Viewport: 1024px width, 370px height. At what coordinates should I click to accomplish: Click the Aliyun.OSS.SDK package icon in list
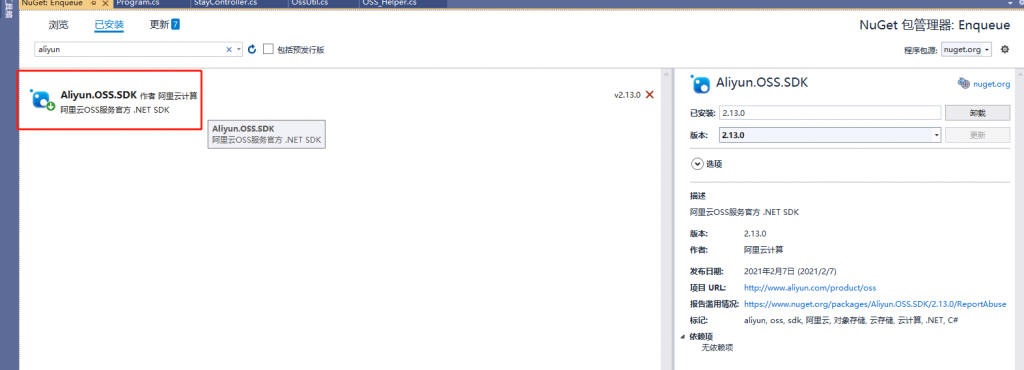[42, 99]
